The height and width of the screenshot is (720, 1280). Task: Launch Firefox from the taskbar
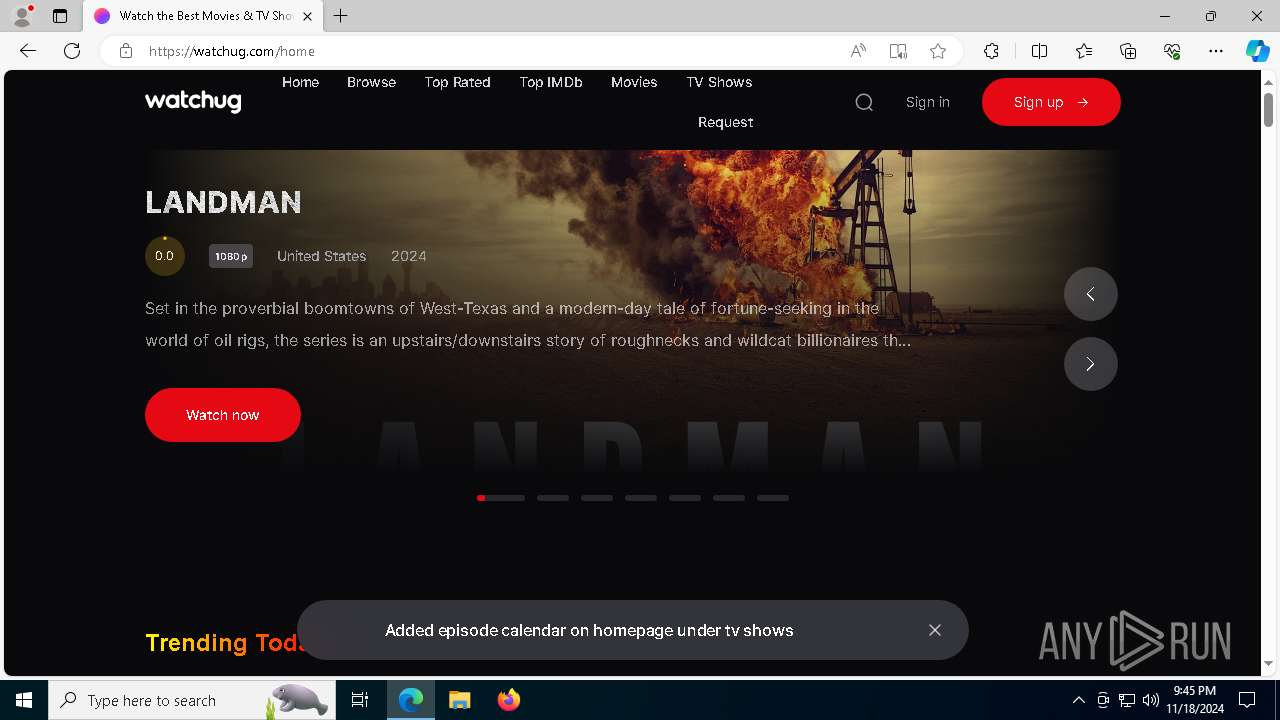pos(508,700)
